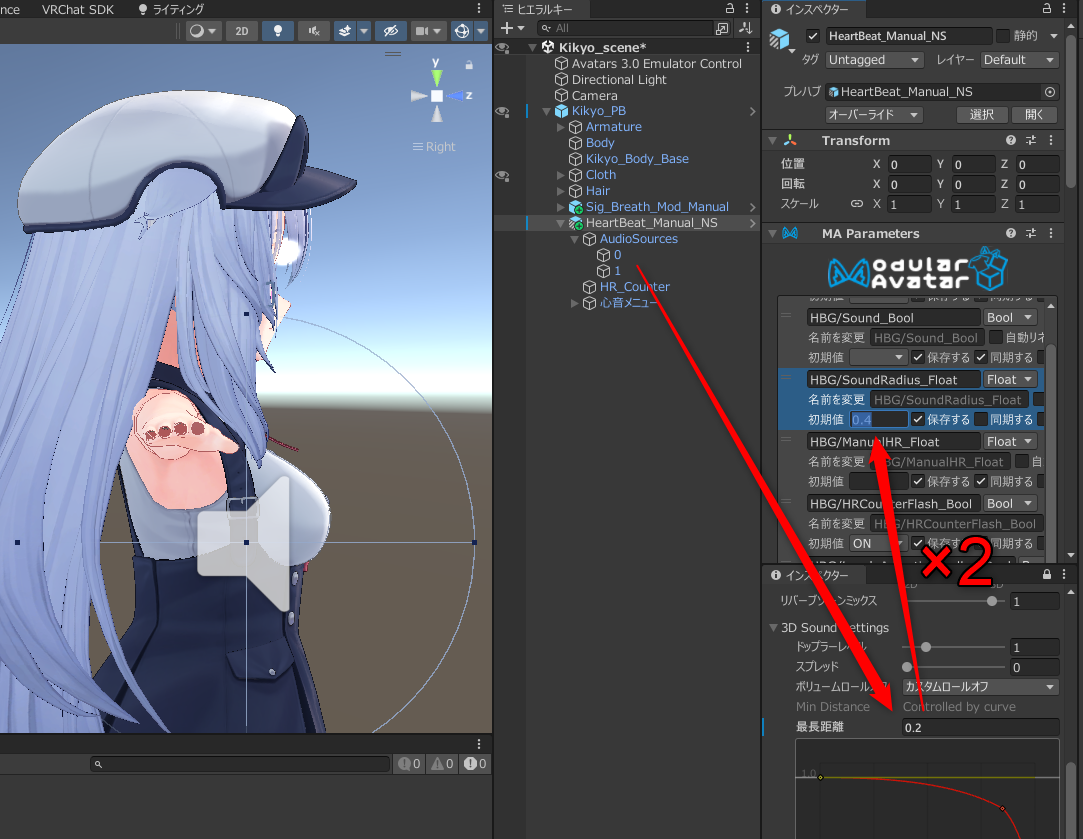
Task: Toggle the scale constrain-proportions link icon
Action: point(856,204)
